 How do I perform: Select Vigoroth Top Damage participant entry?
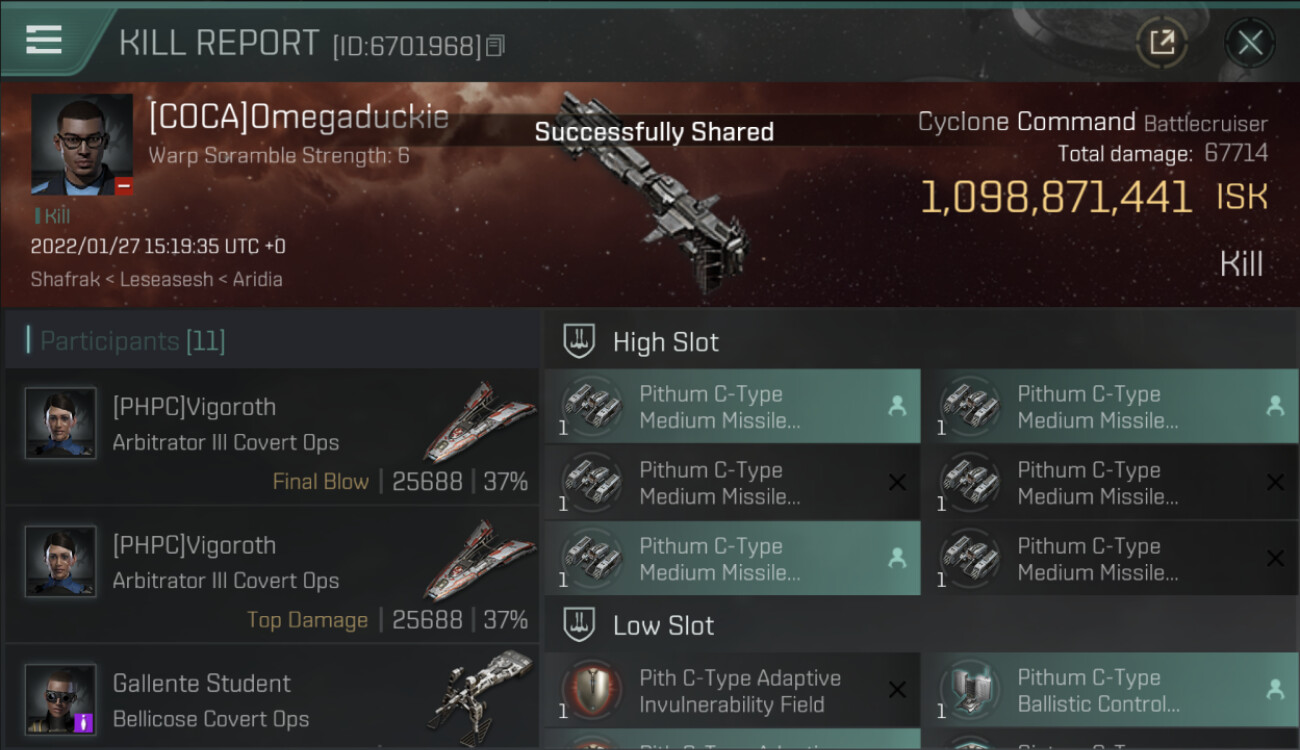coord(272,575)
